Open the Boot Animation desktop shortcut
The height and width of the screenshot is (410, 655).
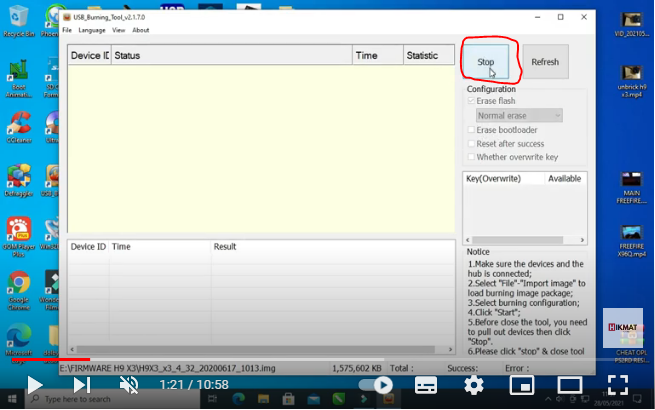[x=18, y=79]
